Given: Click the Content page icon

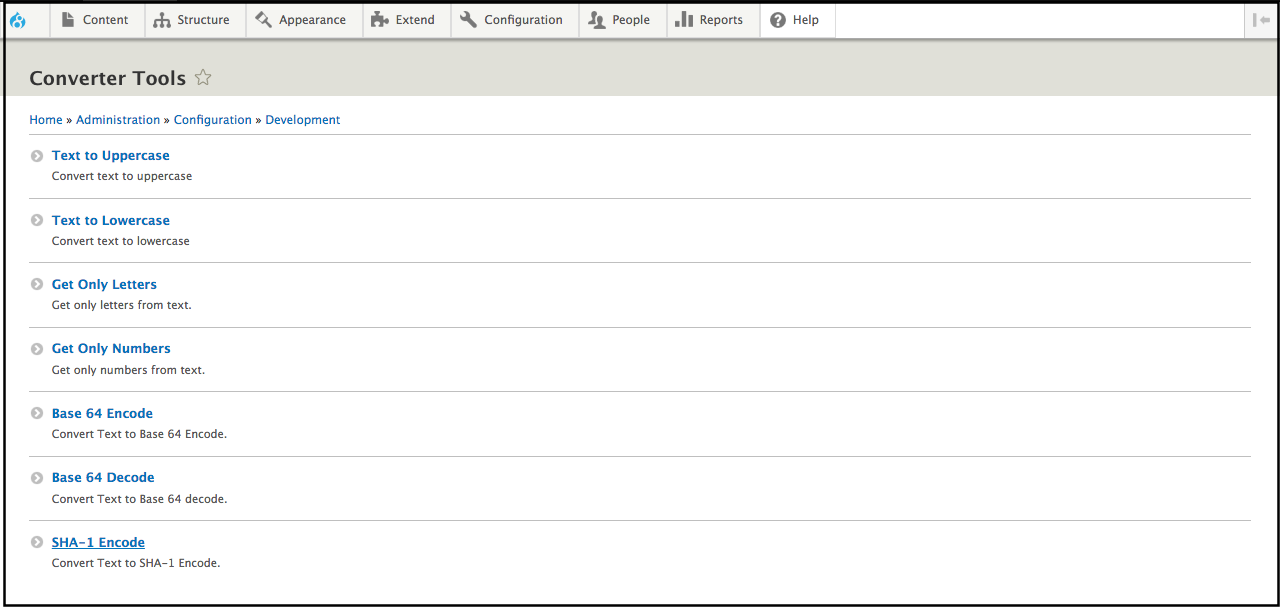Looking at the screenshot, I should pyautogui.click(x=68, y=19).
